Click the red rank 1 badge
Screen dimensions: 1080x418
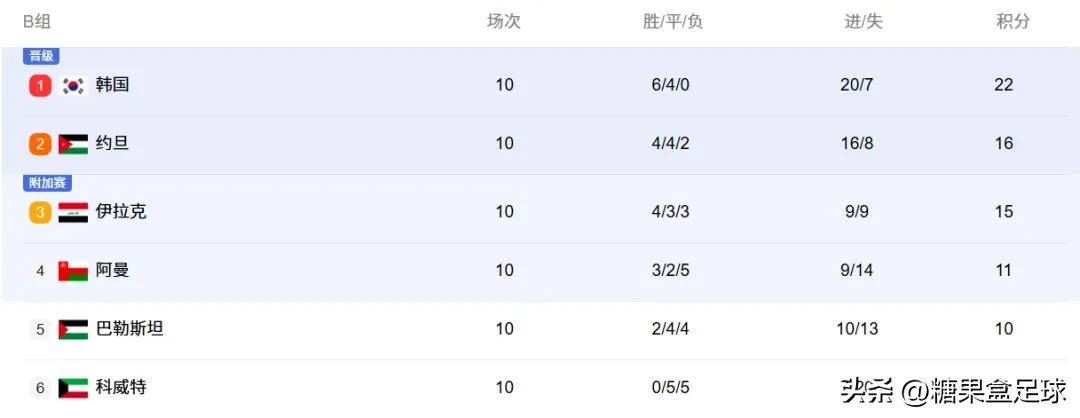point(40,85)
